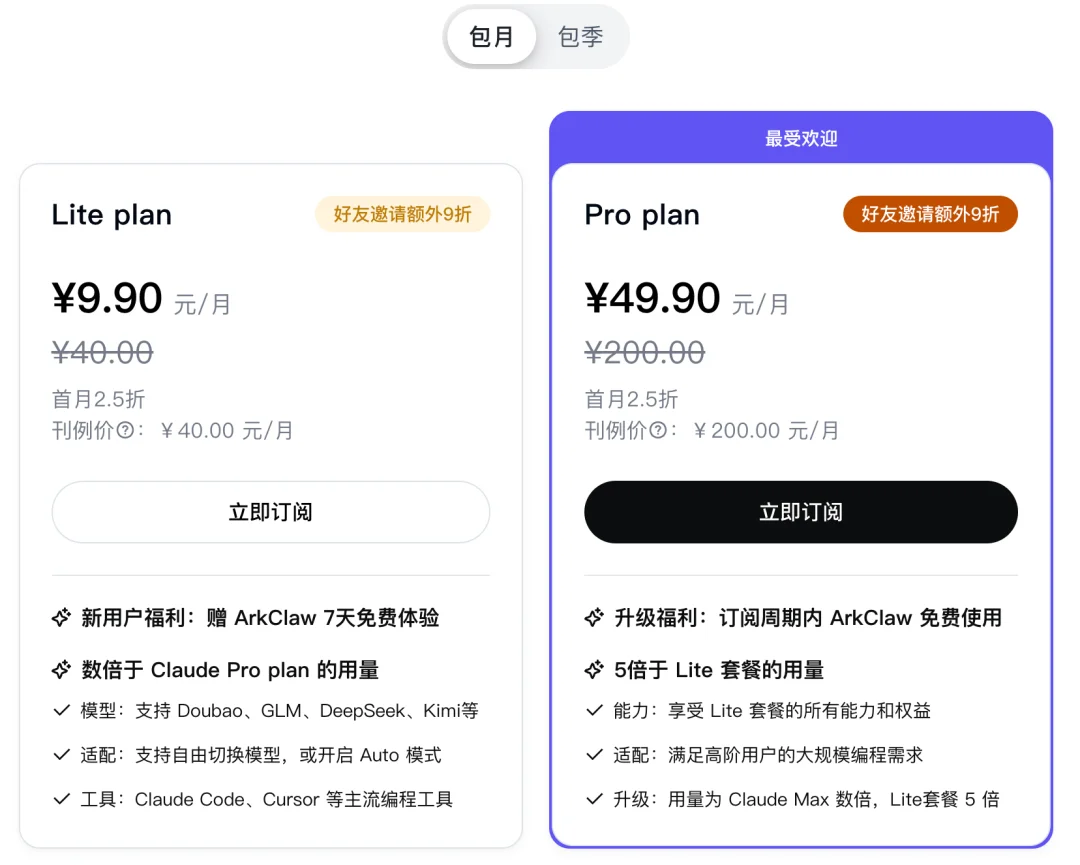Click the checkmark beside 能力 in Pro plan
The width and height of the screenshot is (1080, 865).
(595, 712)
